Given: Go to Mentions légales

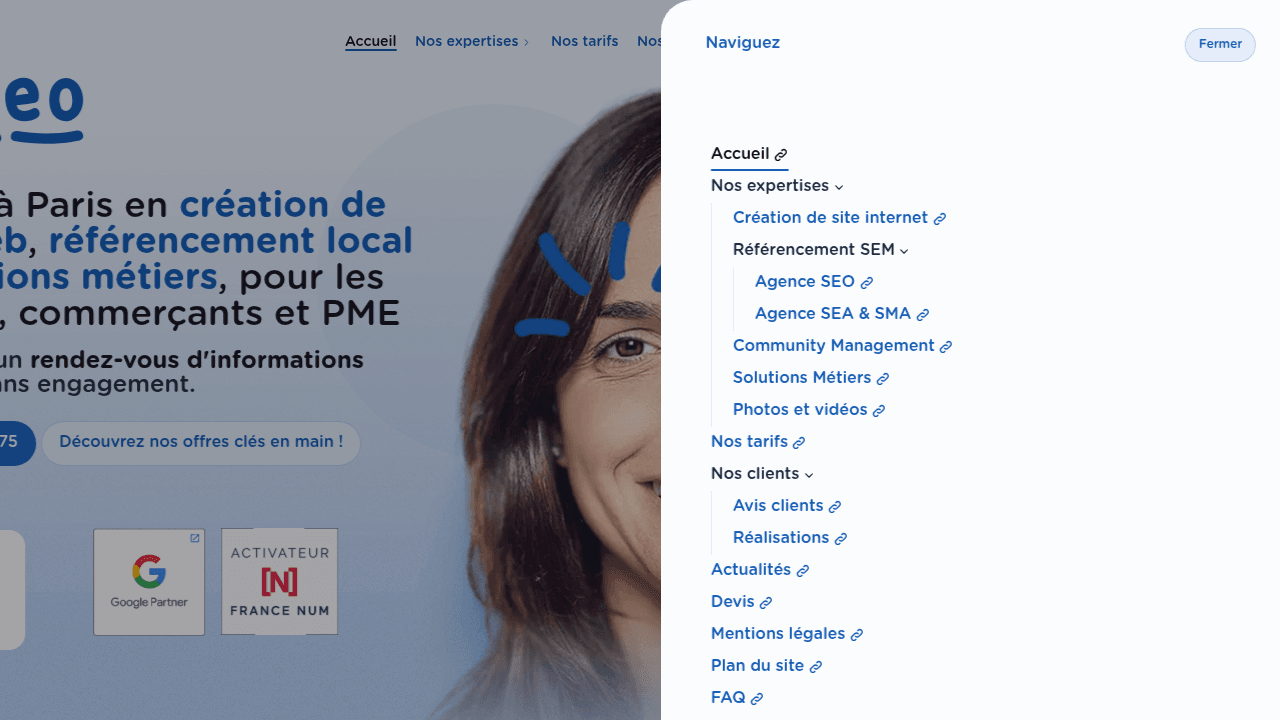Looking at the screenshot, I should pyautogui.click(x=787, y=634).
